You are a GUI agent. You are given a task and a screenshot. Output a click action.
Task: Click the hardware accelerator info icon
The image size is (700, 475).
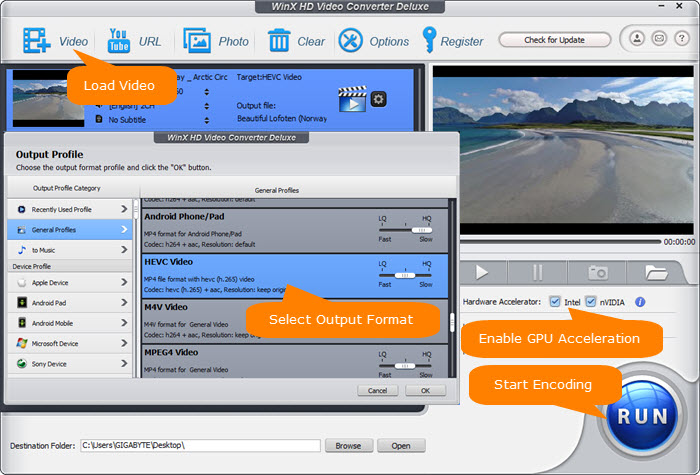click(640, 302)
